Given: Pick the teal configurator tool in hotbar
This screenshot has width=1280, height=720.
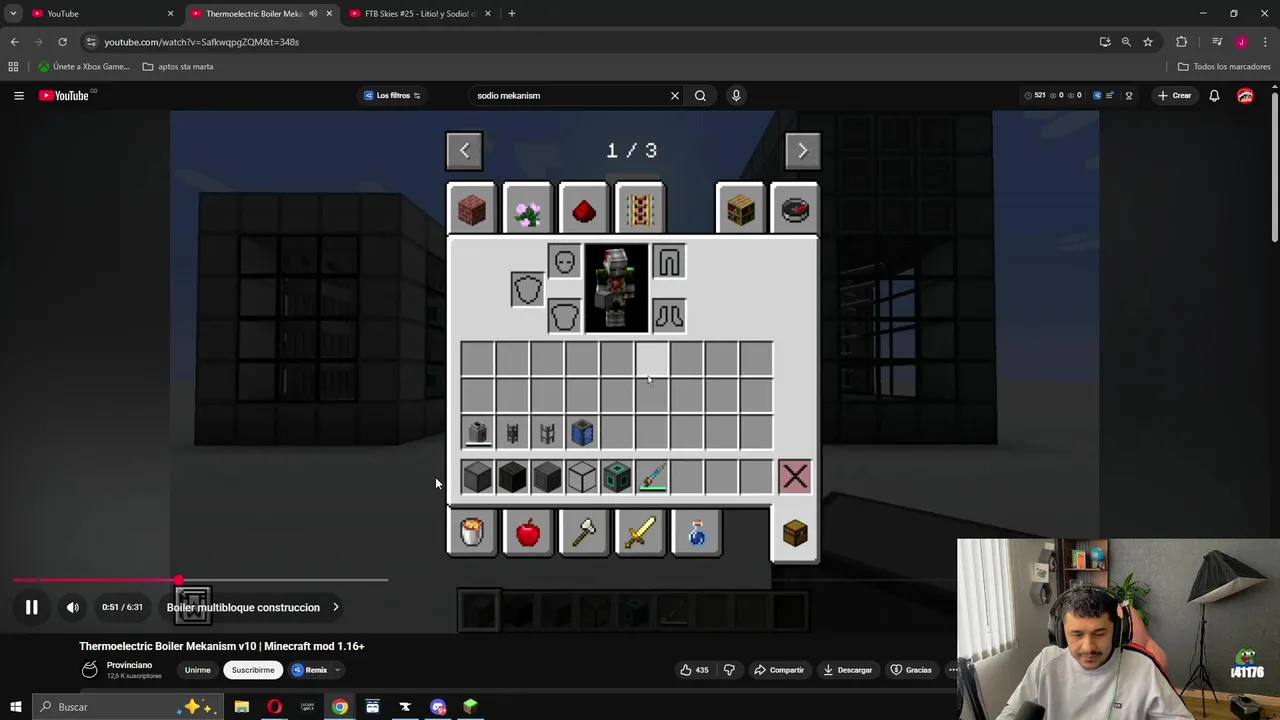Looking at the screenshot, I should 652,476.
